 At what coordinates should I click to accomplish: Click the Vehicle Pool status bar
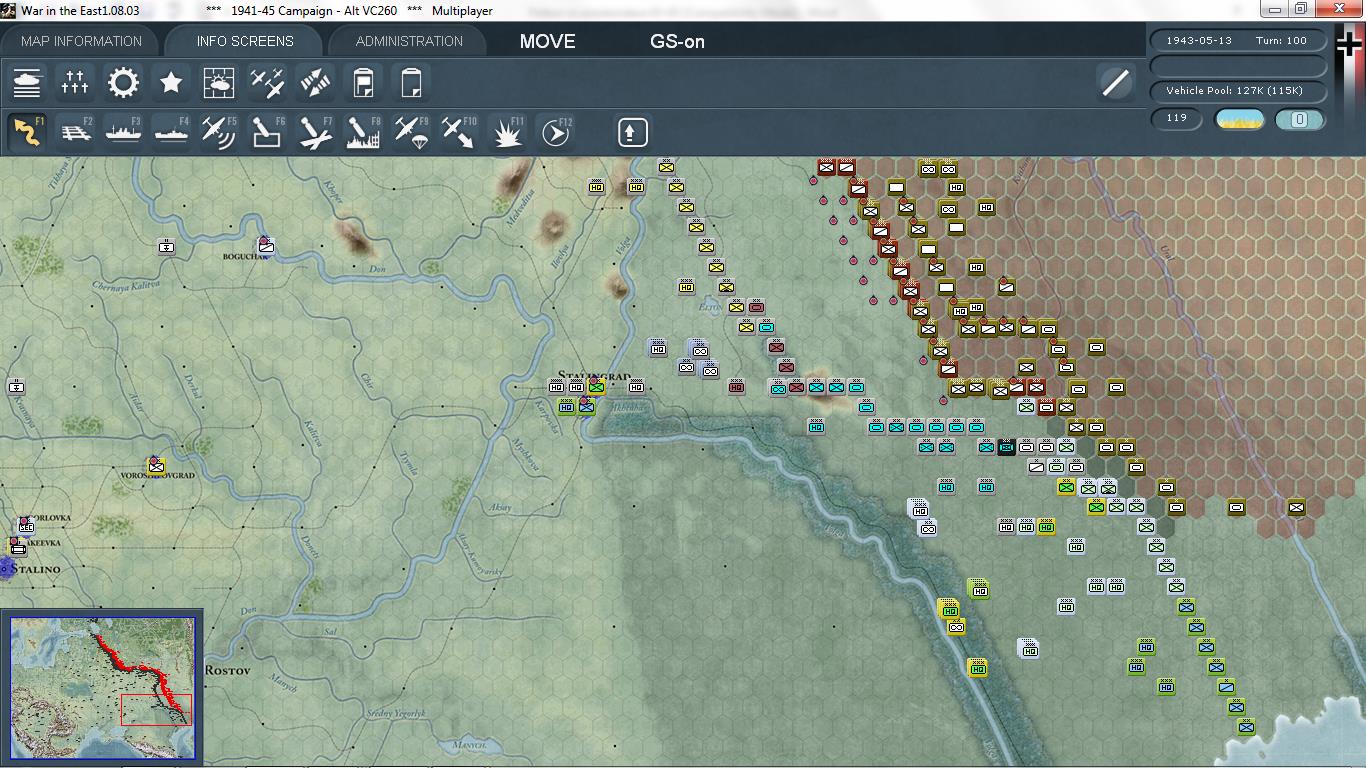tap(1238, 90)
